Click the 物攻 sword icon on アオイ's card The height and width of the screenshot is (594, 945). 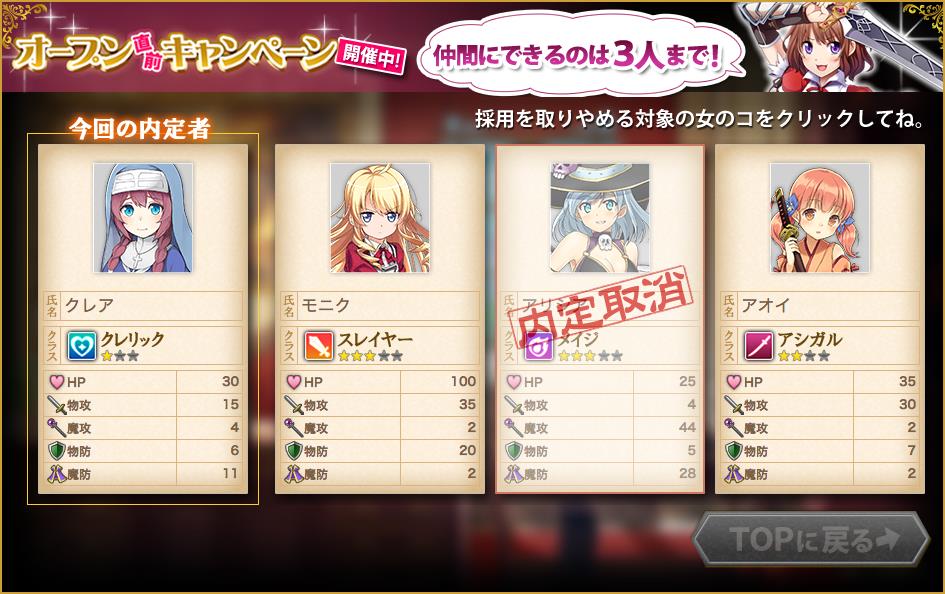click(733, 405)
